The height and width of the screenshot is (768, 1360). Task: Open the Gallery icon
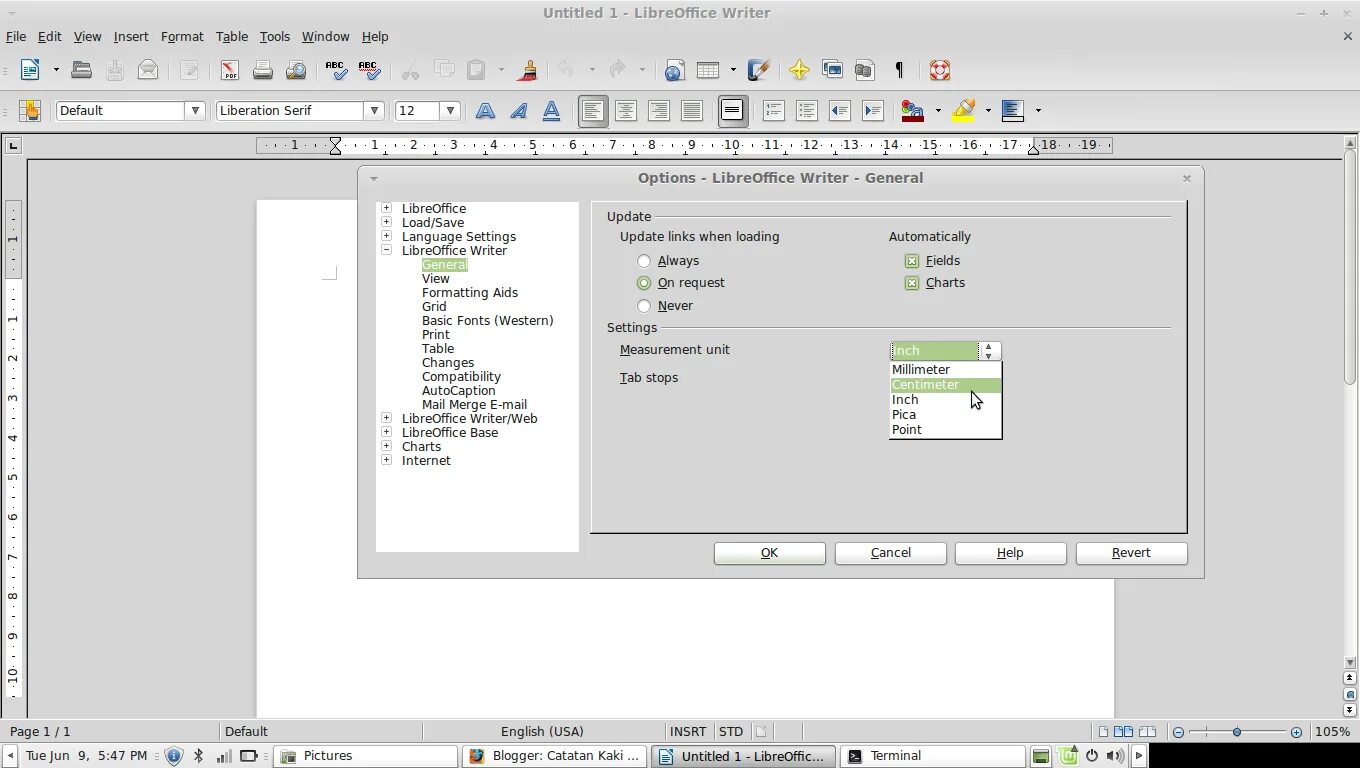[832, 70]
